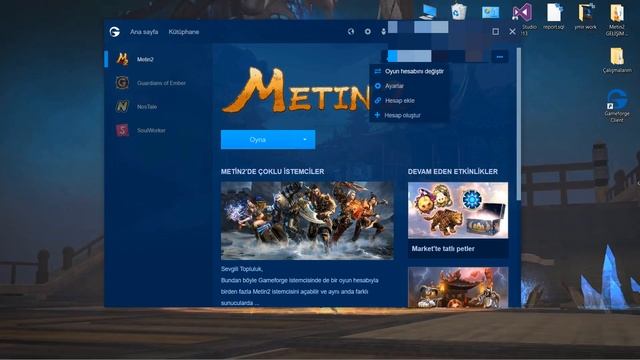Open the second event thumbnail with the building
The width and height of the screenshot is (640, 360).
pyautogui.click(x=458, y=287)
